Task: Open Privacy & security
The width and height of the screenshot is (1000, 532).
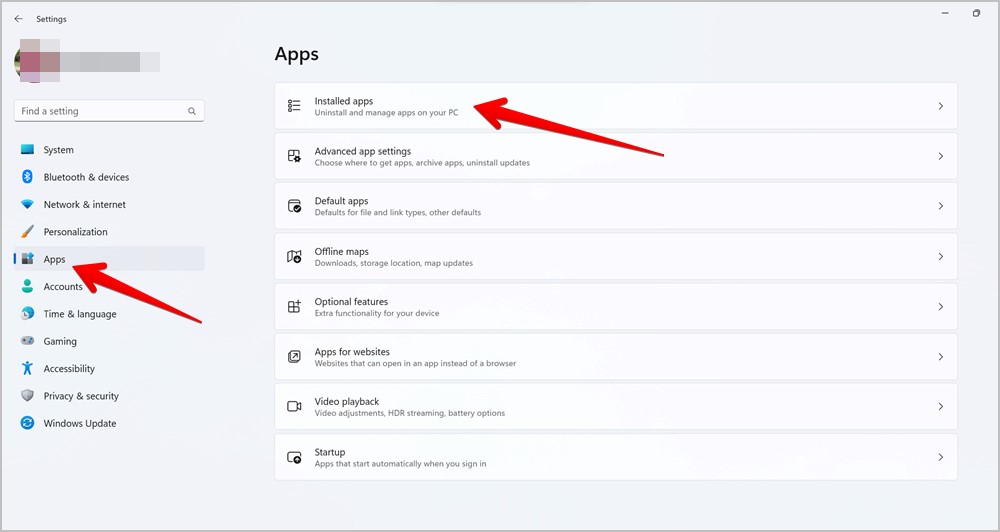Action: tap(81, 396)
